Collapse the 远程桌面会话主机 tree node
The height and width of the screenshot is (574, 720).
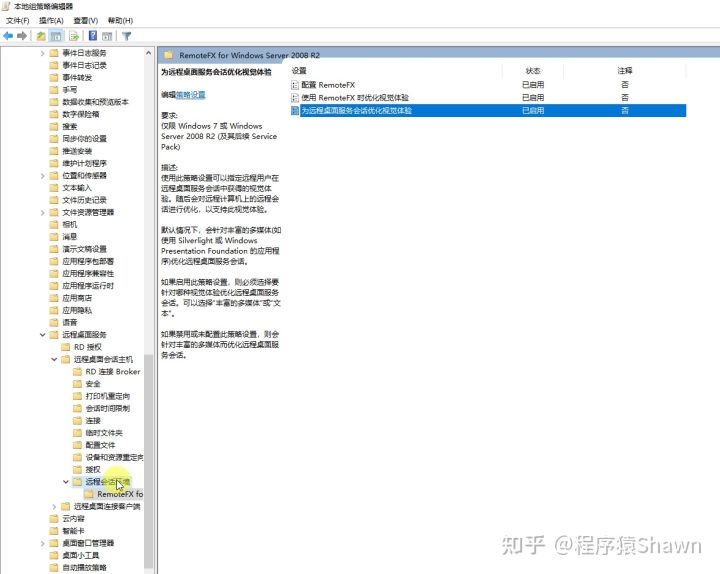click(54, 359)
